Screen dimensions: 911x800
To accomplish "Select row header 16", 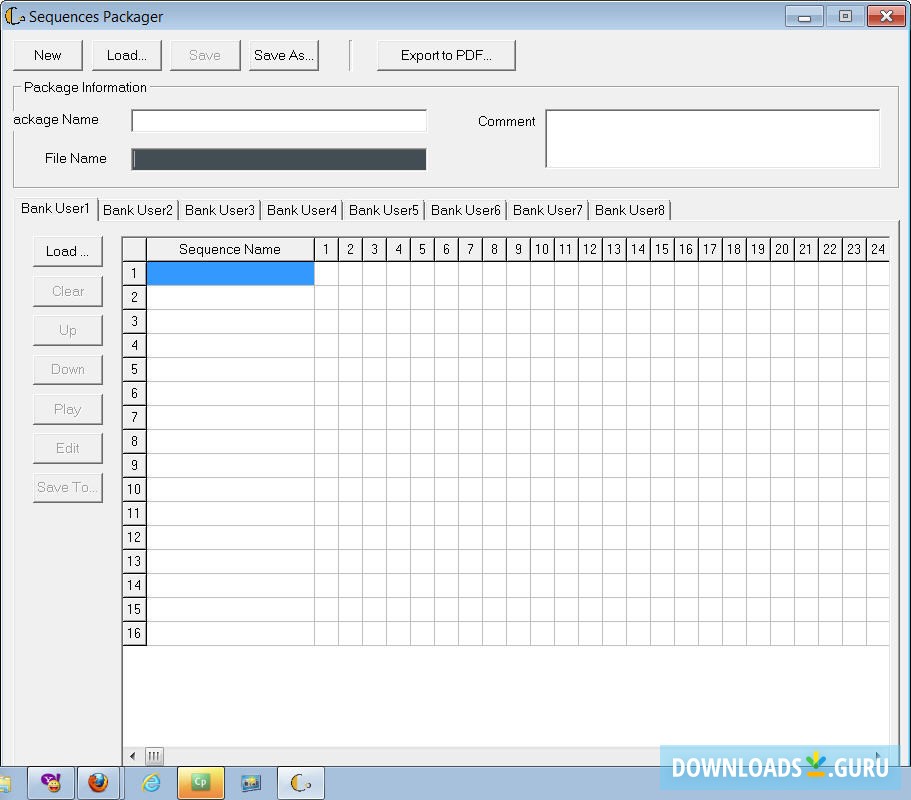I will pyautogui.click(x=134, y=633).
